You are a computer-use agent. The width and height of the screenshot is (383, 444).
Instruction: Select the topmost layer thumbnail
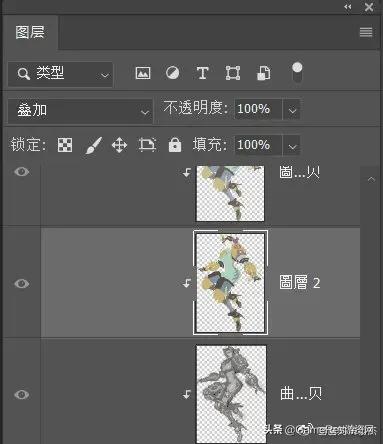click(x=230, y=193)
